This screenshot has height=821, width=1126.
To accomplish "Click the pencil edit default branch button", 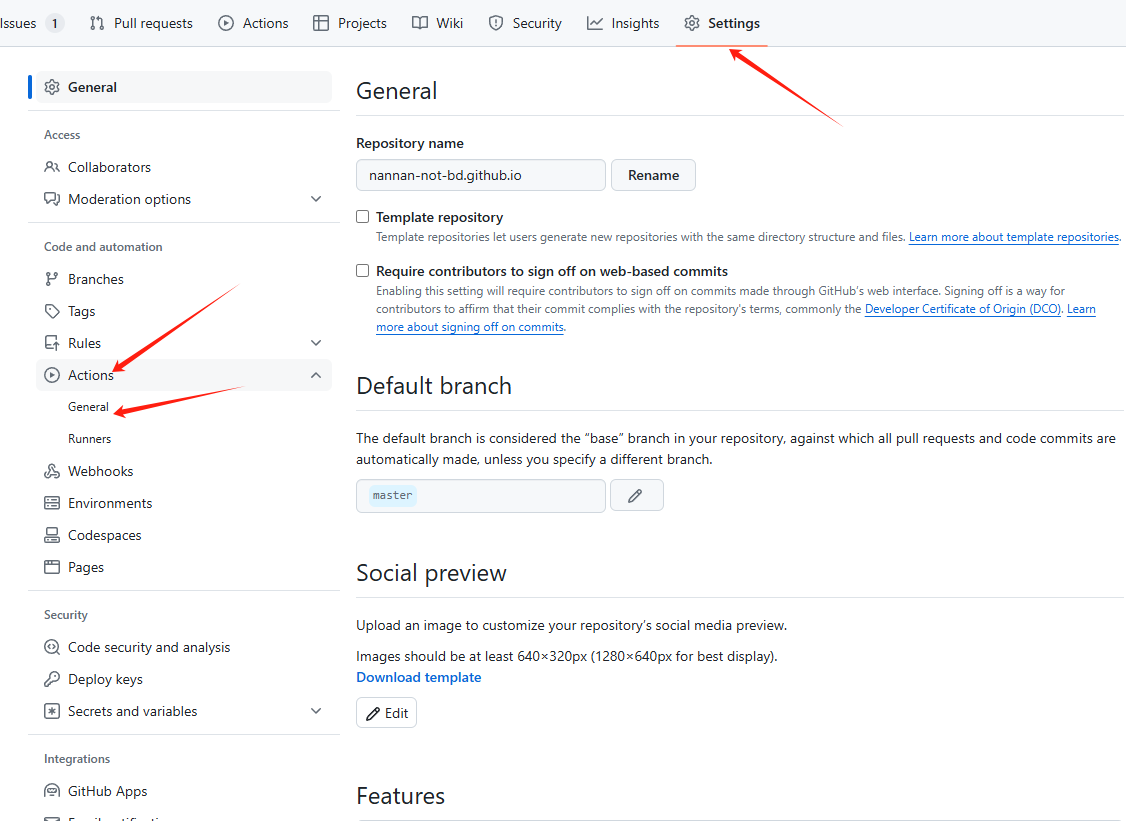I will [x=636, y=495].
